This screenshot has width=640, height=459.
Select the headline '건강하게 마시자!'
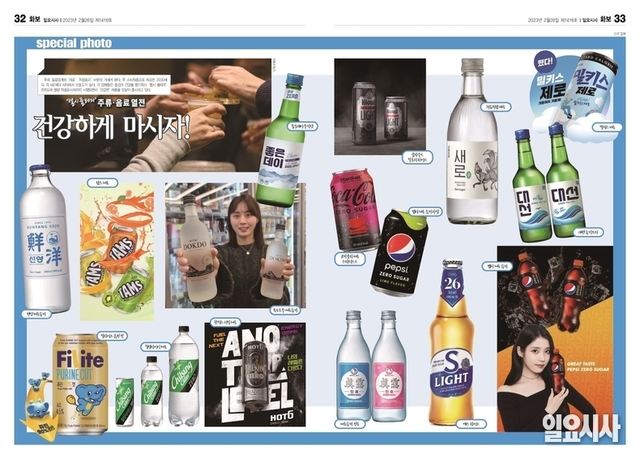click(112, 127)
